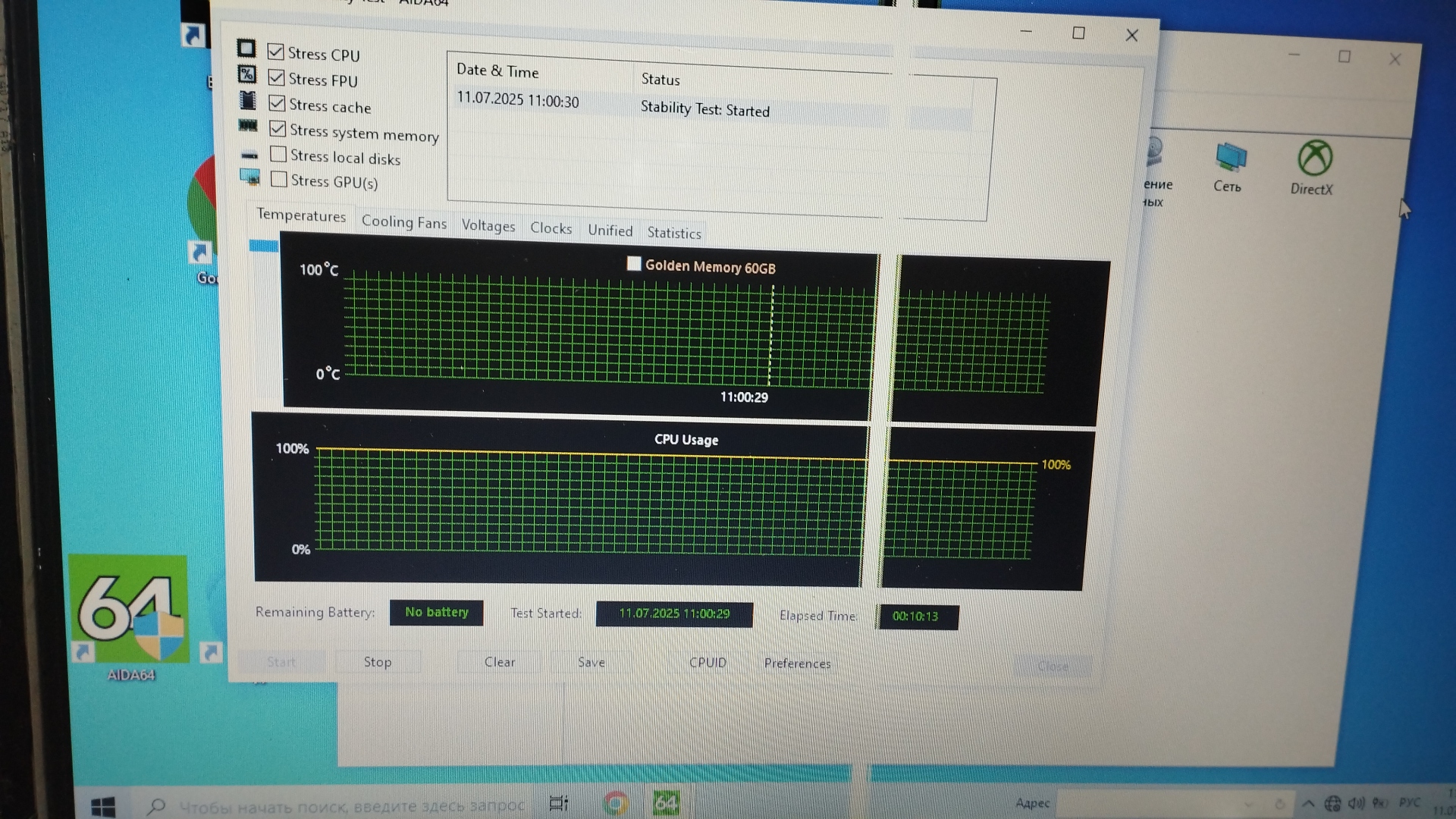Viewport: 1456px width, 819px height.
Task: Open the Statistics tab
Action: pos(673,233)
